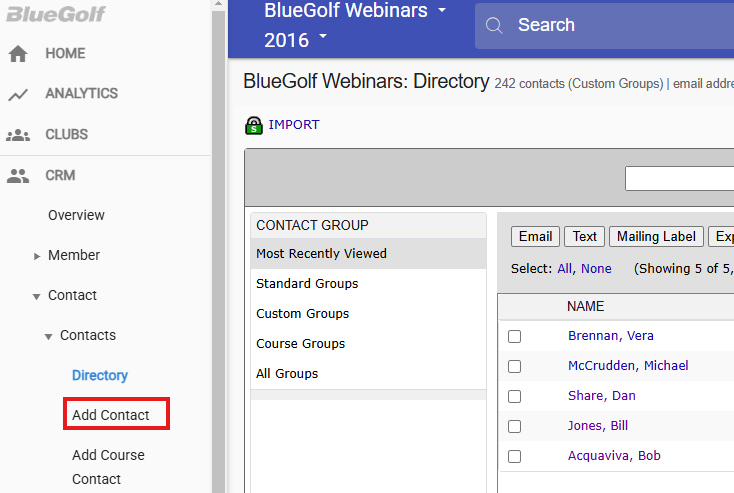Click the magnifier icon in Search
This screenshot has height=493, width=734.
[494, 25]
